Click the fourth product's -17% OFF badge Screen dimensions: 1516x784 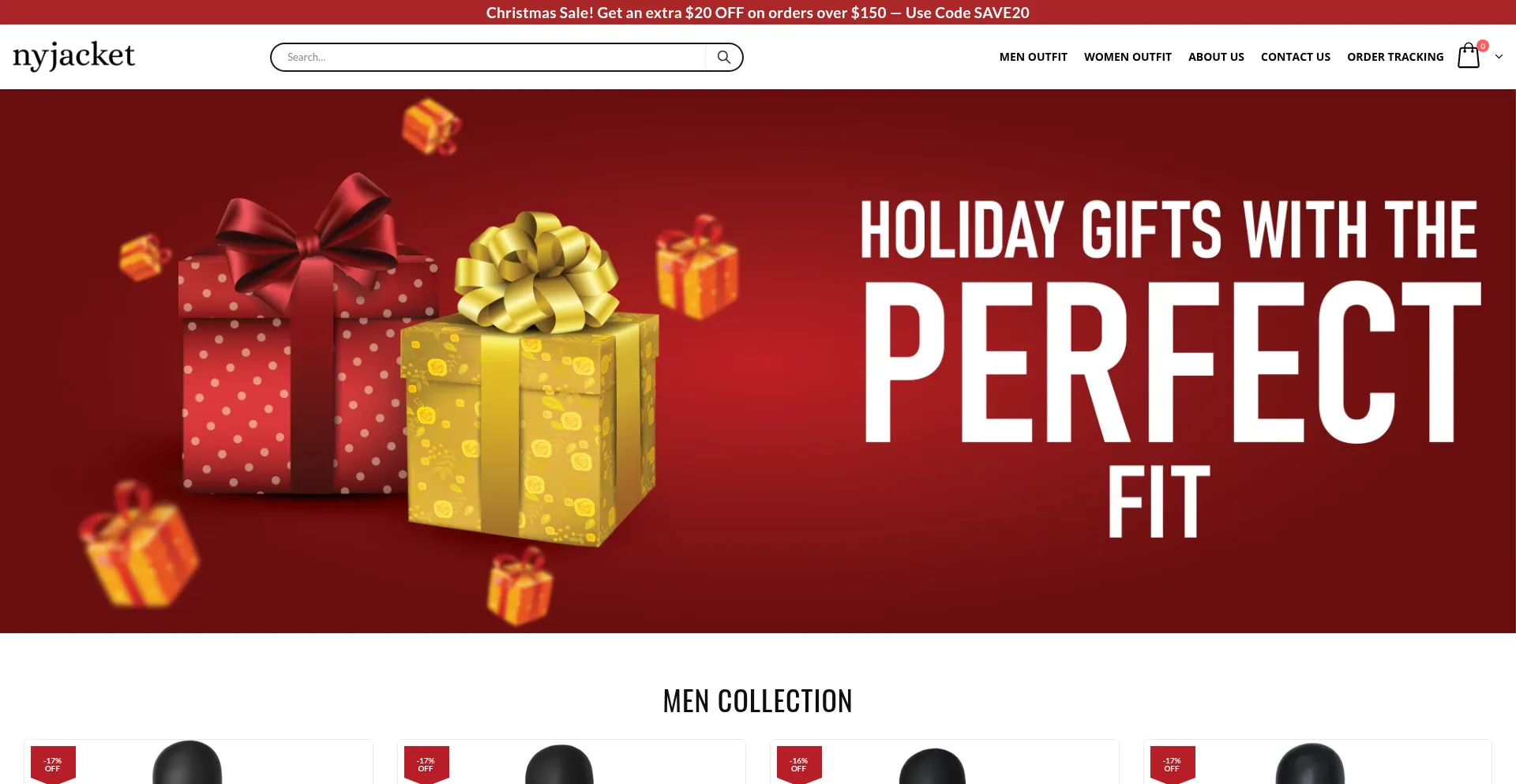(x=1173, y=764)
